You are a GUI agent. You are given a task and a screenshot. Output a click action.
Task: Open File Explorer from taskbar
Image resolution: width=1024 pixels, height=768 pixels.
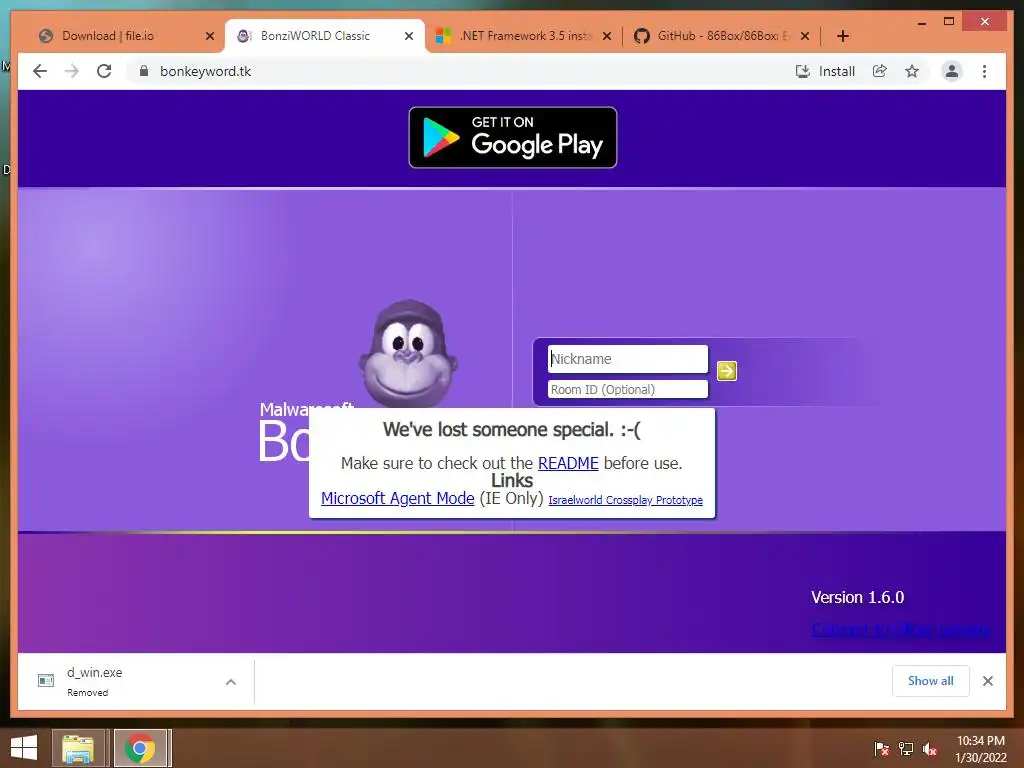pos(78,748)
